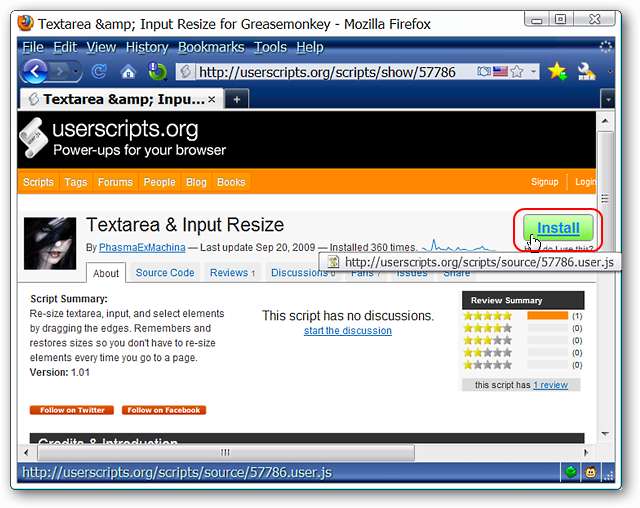Click the site identity icon in the URL bar

pos(186,72)
